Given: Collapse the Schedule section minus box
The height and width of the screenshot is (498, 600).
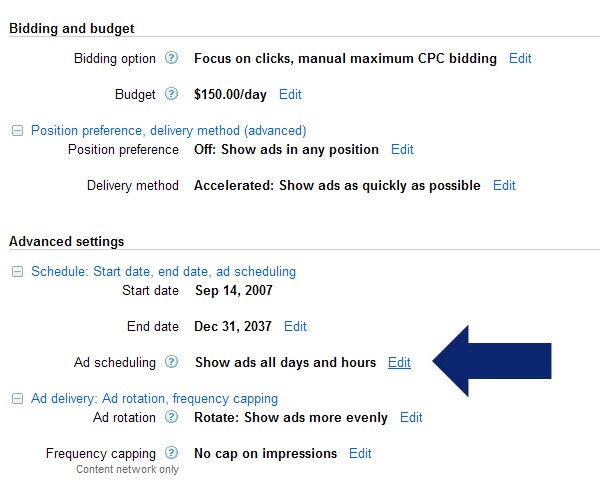Looking at the screenshot, I should pyautogui.click(x=17, y=271).
